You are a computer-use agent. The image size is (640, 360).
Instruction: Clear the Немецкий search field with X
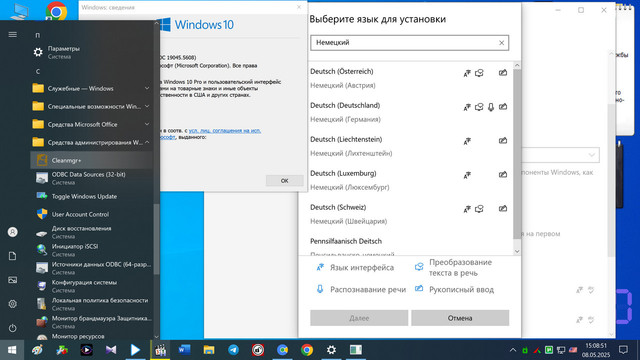click(x=502, y=43)
